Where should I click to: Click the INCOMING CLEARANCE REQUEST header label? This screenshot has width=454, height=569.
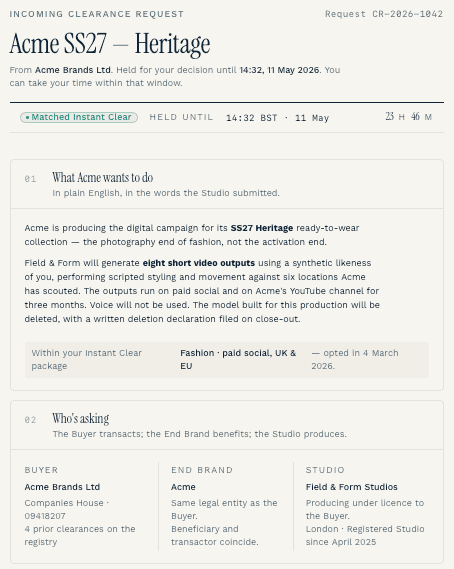tap(97, 14)
